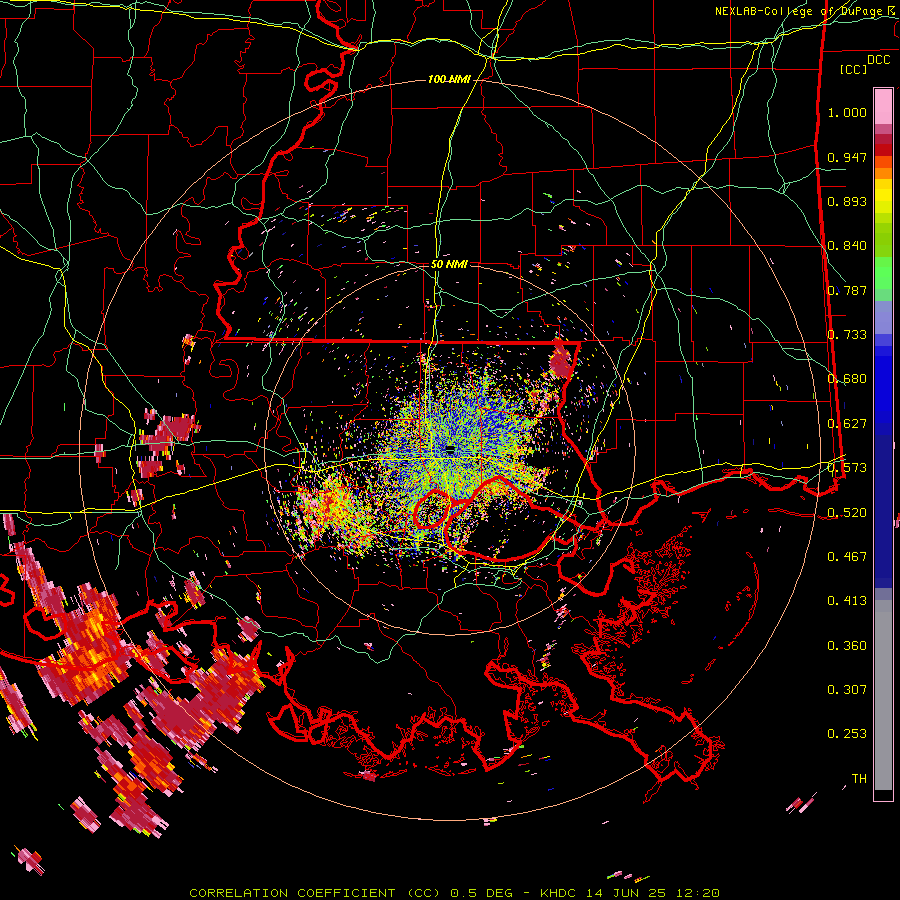Click the 0.360 scale value
Viewport: 900px width, 900px height.
tap(847, 646)
